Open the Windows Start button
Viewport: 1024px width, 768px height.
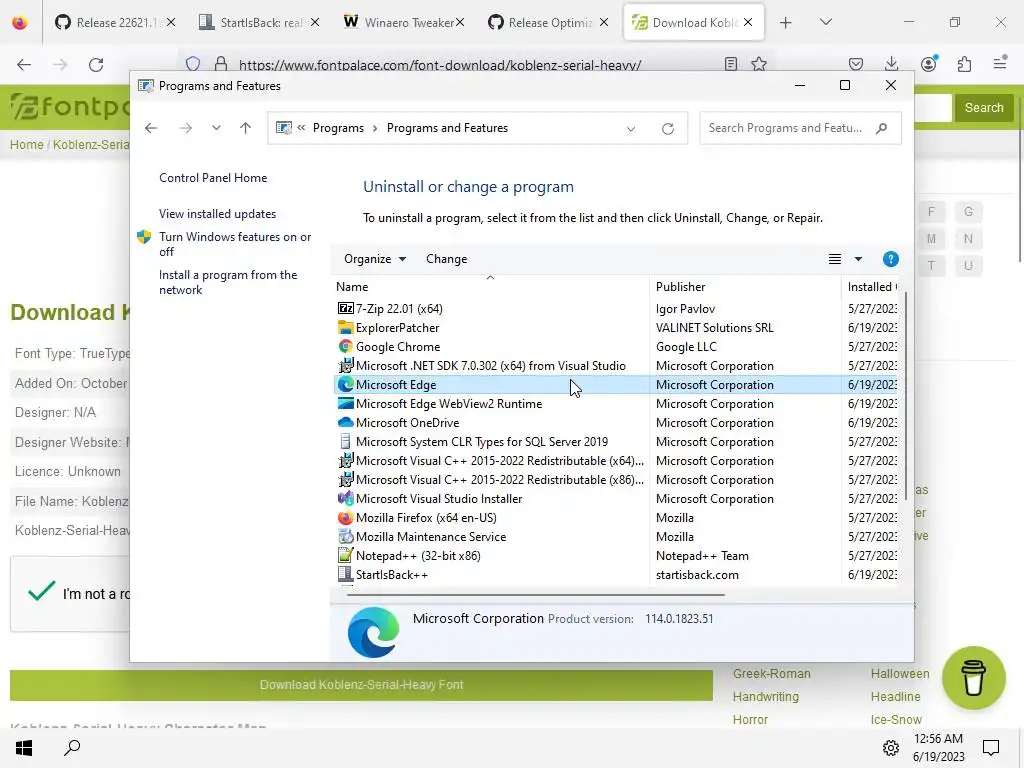[24, 748]
